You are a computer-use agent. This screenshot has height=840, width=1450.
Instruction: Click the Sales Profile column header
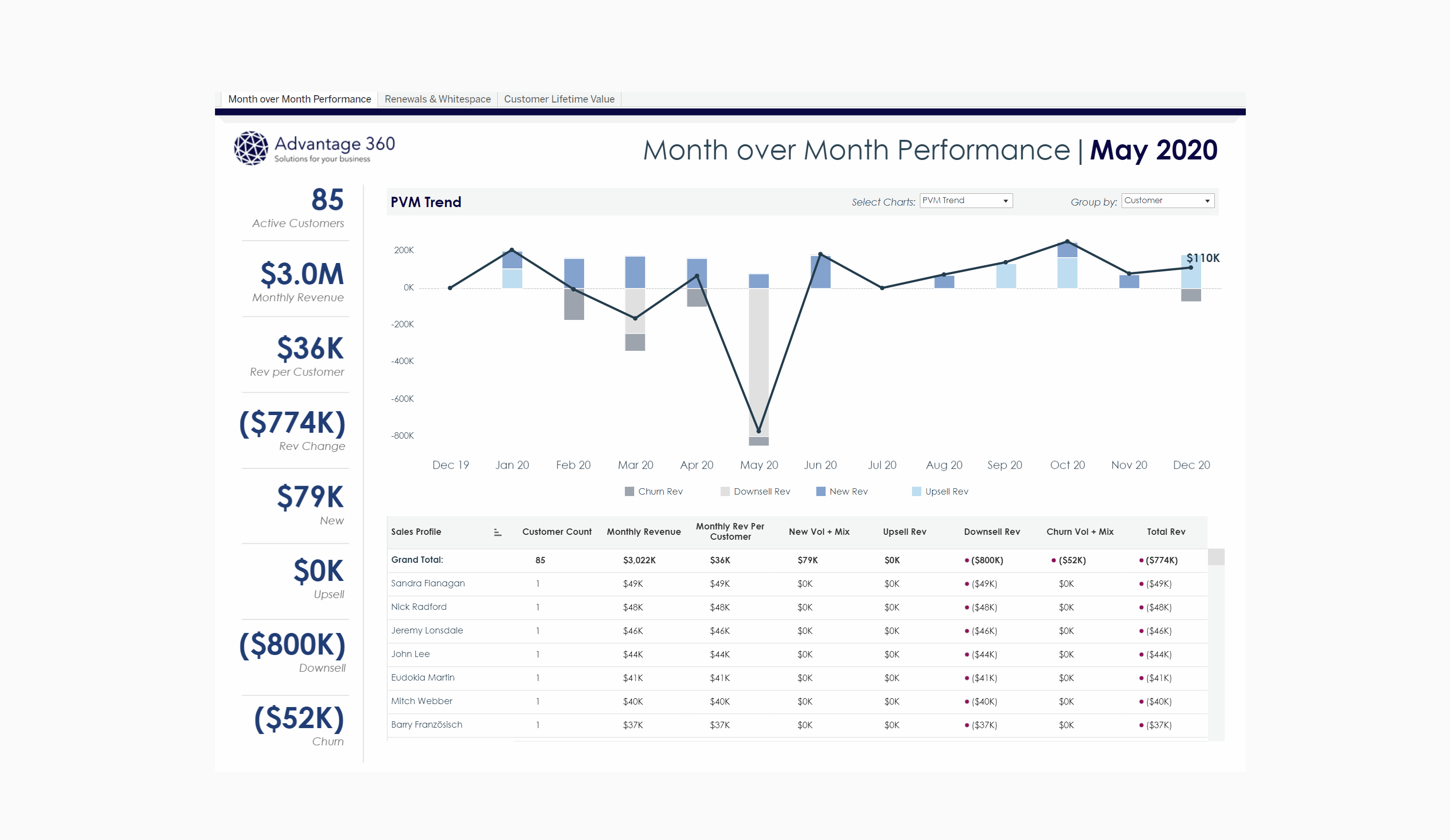pyautogui.click(x=416, y=531)
